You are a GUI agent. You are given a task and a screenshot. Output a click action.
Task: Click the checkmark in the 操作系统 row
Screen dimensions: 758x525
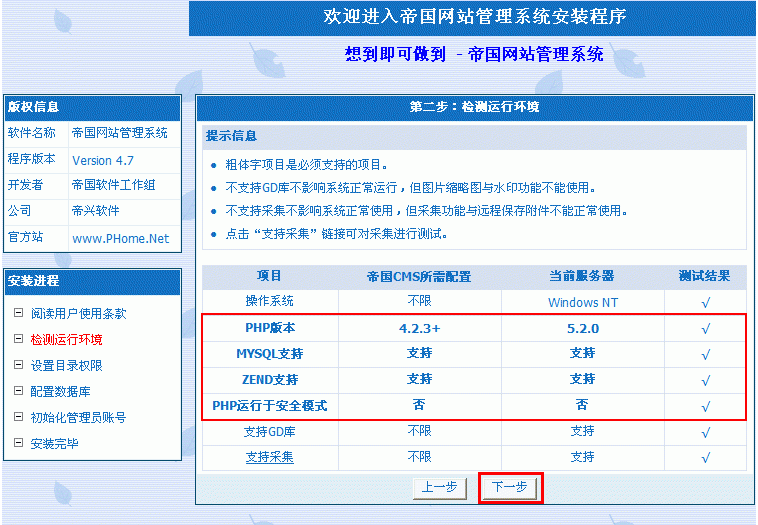pyautogui.click(x=706, y=303)
